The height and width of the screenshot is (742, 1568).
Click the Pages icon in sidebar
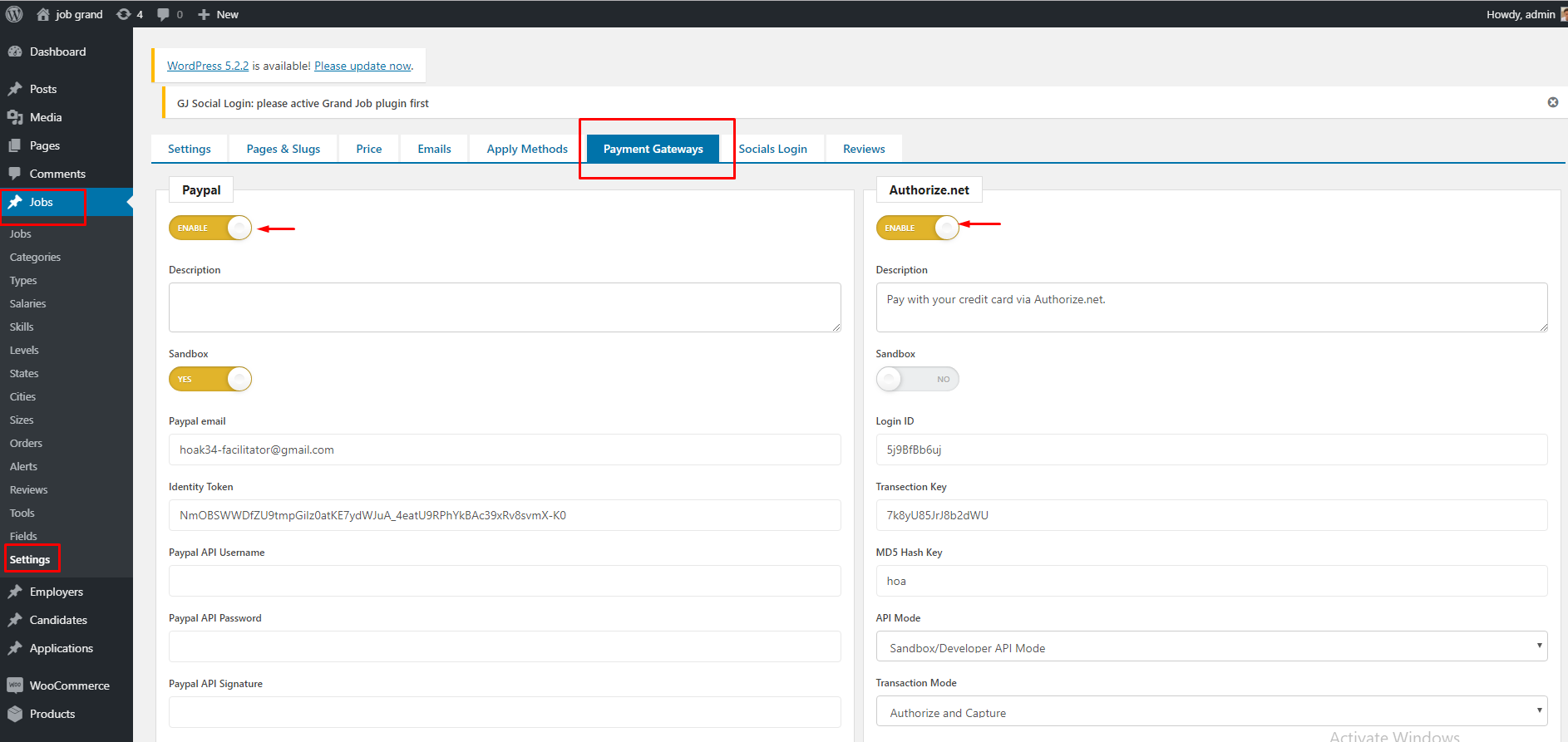(15, 145)
